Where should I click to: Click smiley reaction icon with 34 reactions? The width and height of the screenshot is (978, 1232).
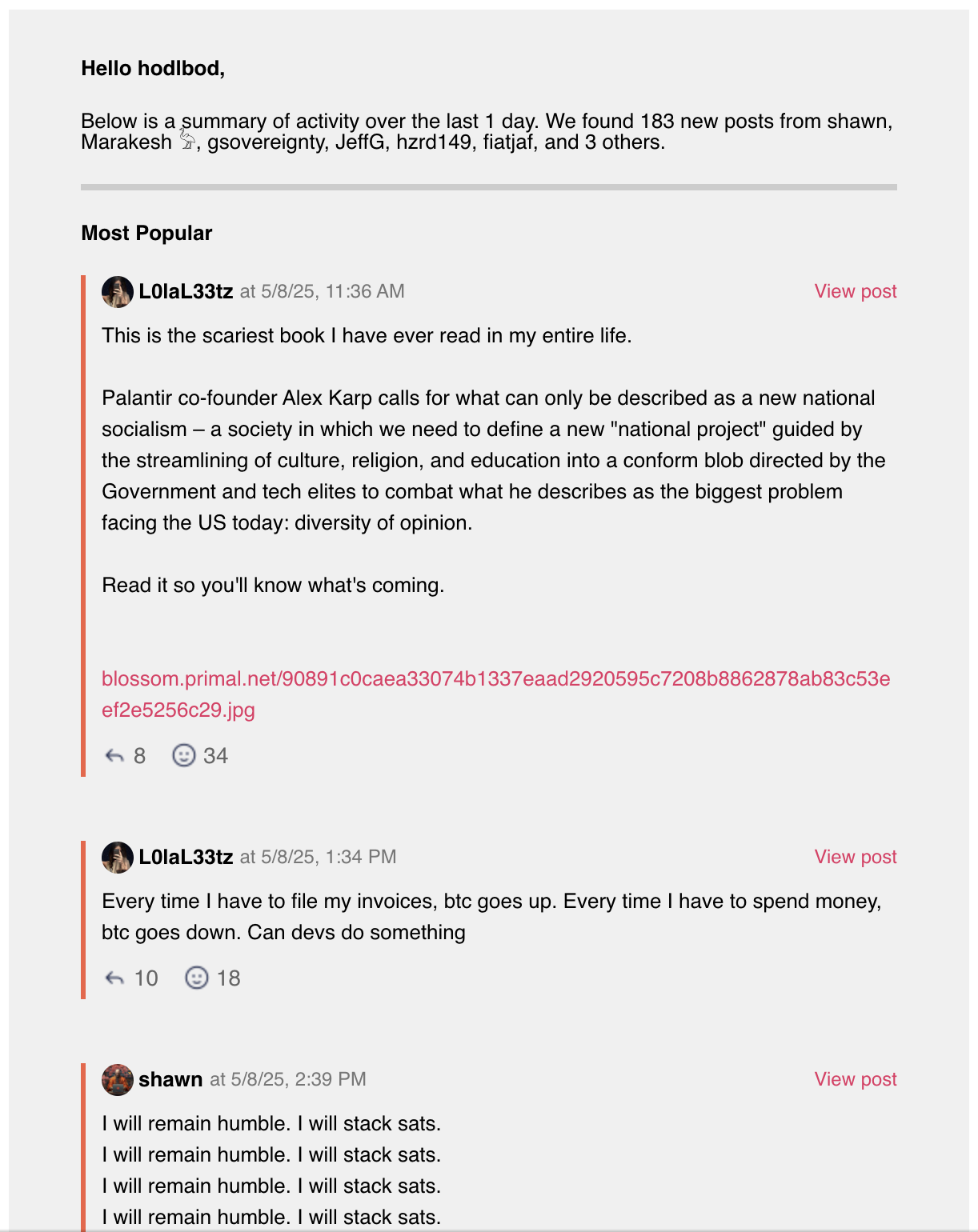point(184,756)
